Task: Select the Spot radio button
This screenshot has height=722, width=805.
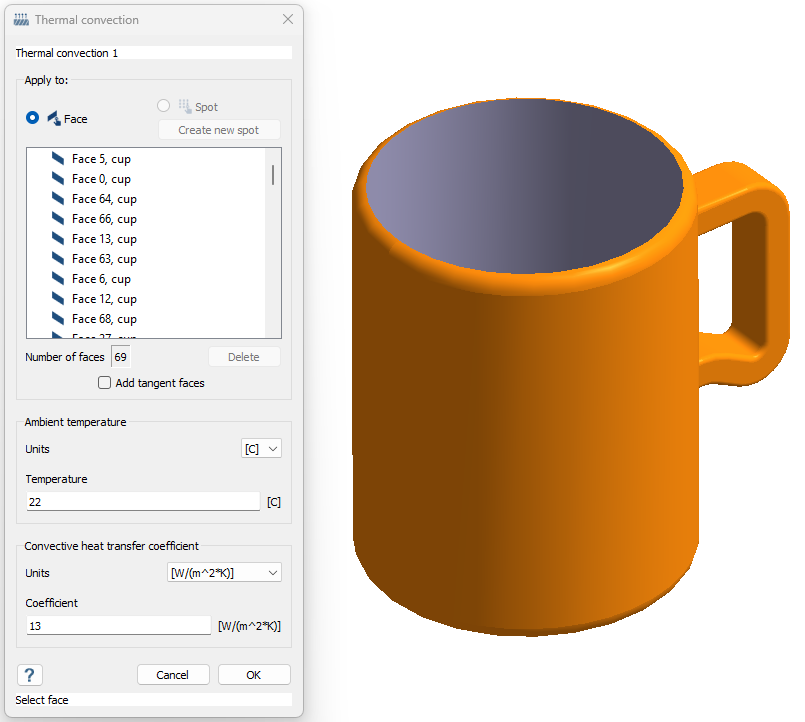Action: (164, 107)
